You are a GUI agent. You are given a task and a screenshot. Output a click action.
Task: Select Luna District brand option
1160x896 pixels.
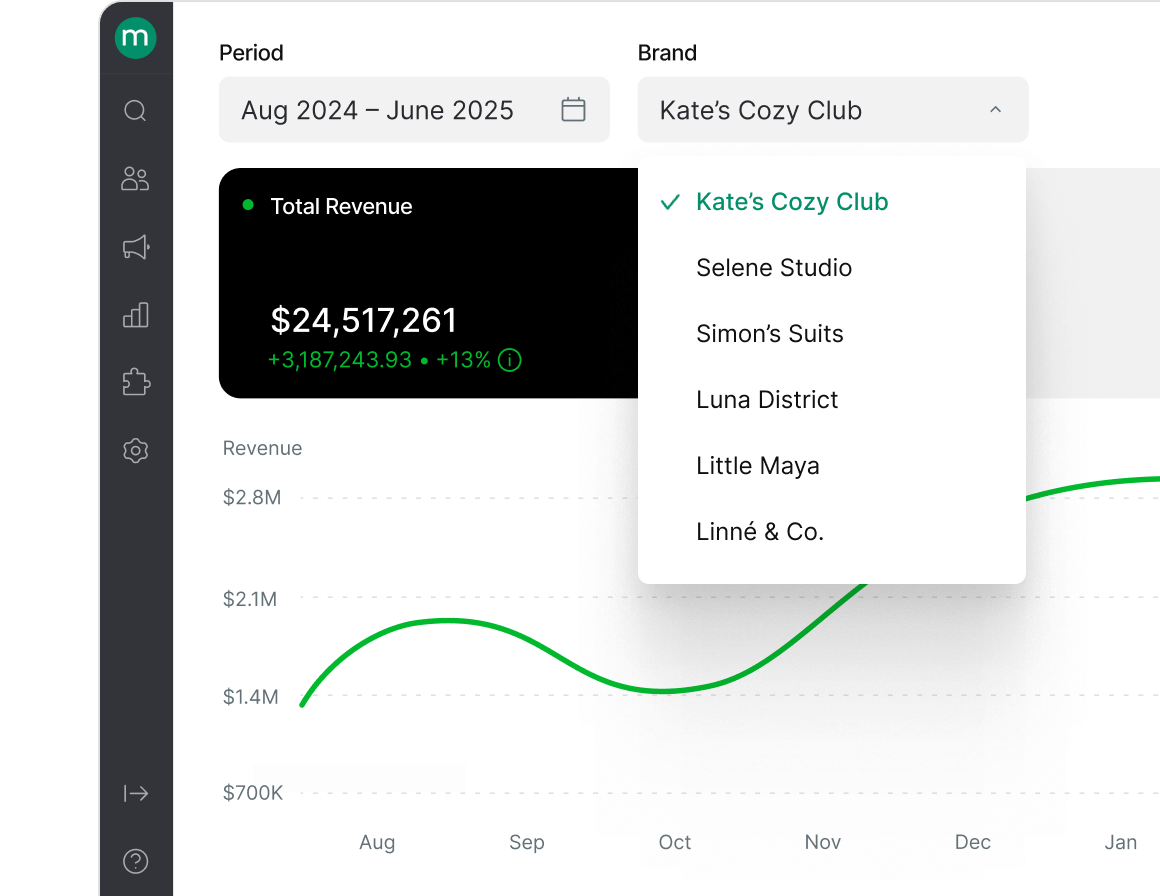point(767,400)
